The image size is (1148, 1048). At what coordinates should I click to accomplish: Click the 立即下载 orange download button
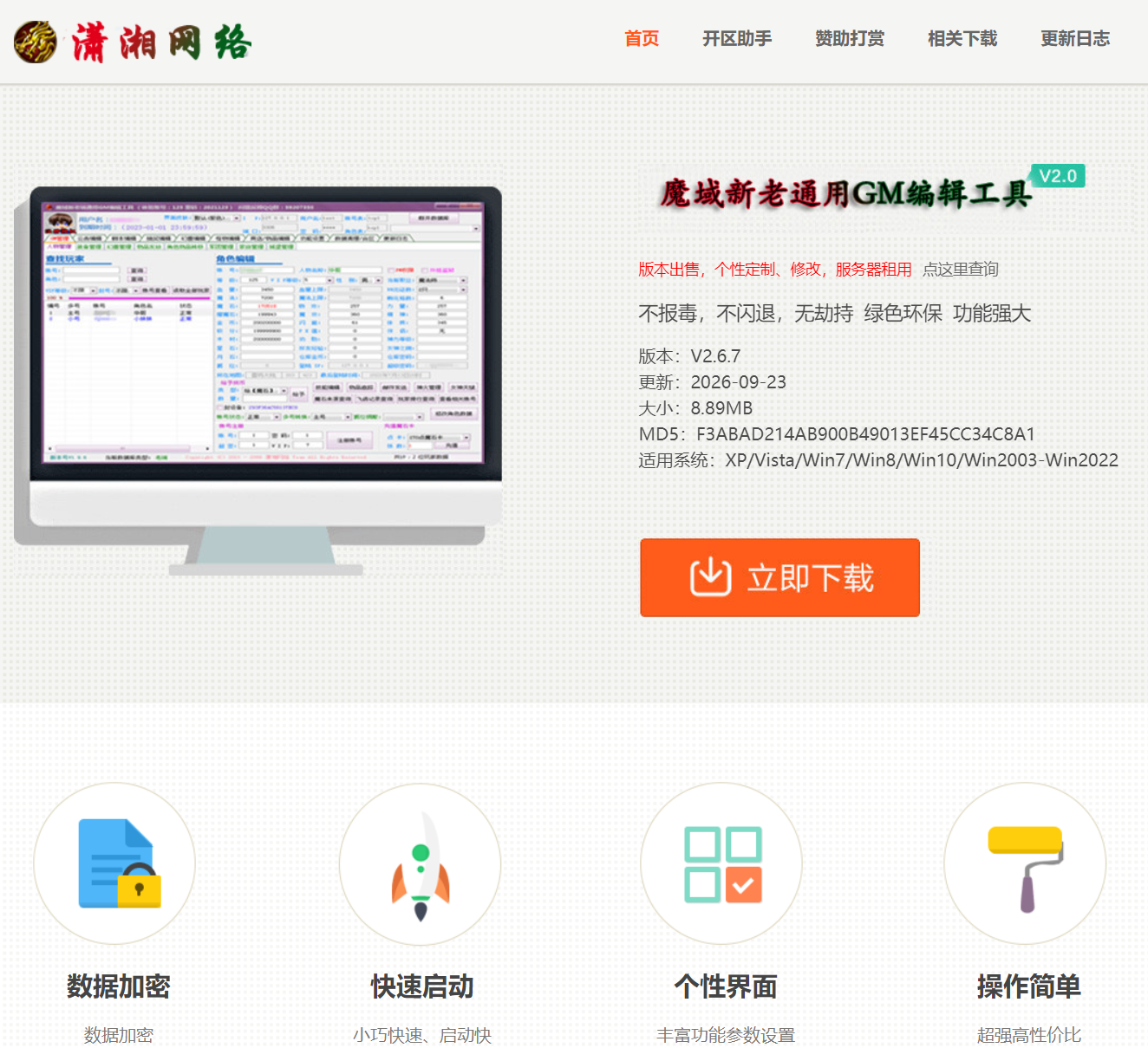(779, 577)
